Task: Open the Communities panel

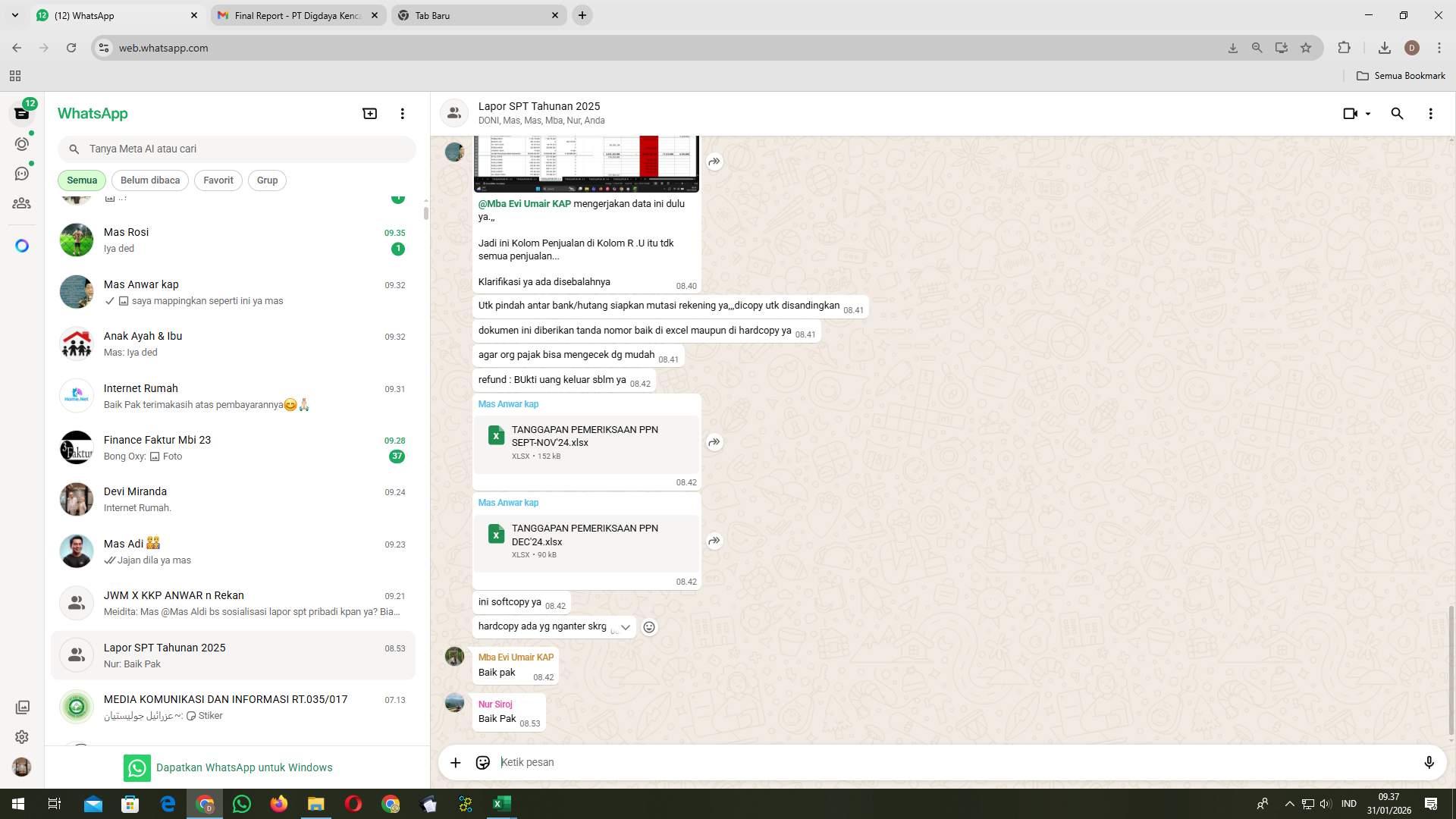Action: (x=22, y=203)
